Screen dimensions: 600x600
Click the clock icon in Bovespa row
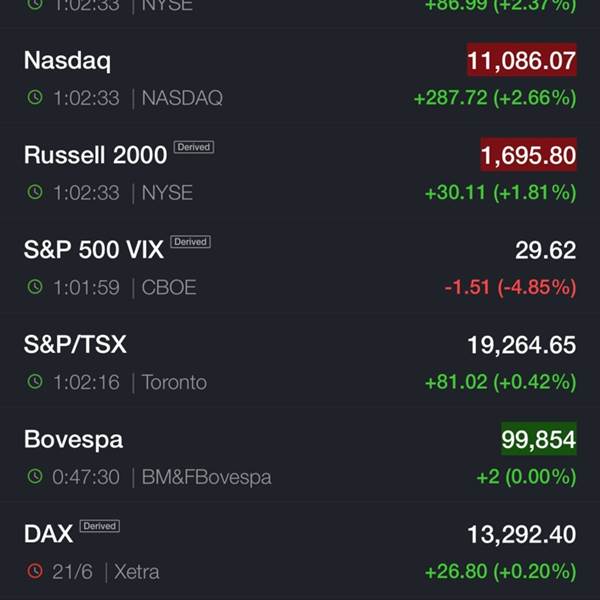click(x=35, y=476)
